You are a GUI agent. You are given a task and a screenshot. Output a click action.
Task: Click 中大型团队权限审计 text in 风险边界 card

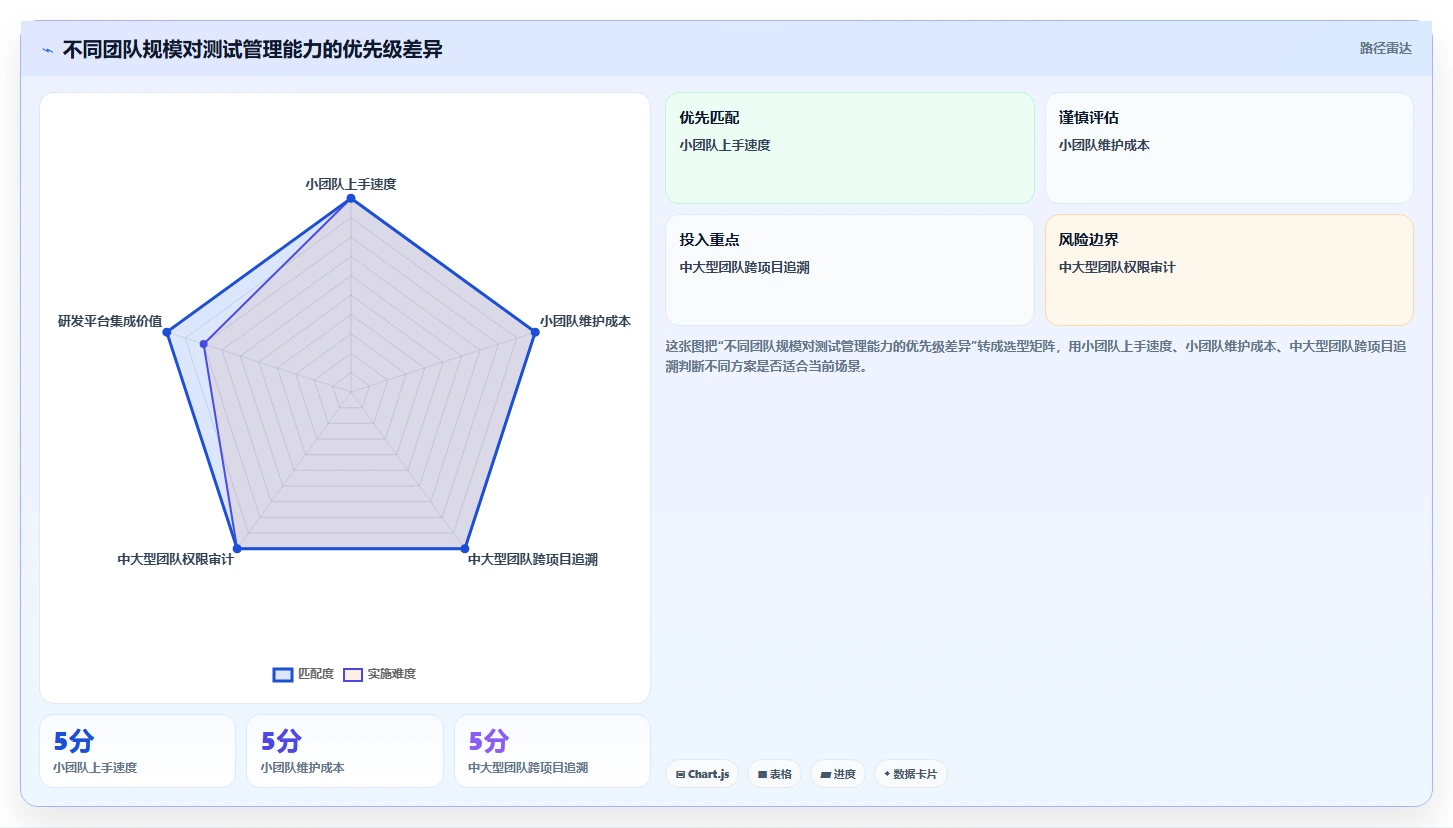[x=1117, y=267]
